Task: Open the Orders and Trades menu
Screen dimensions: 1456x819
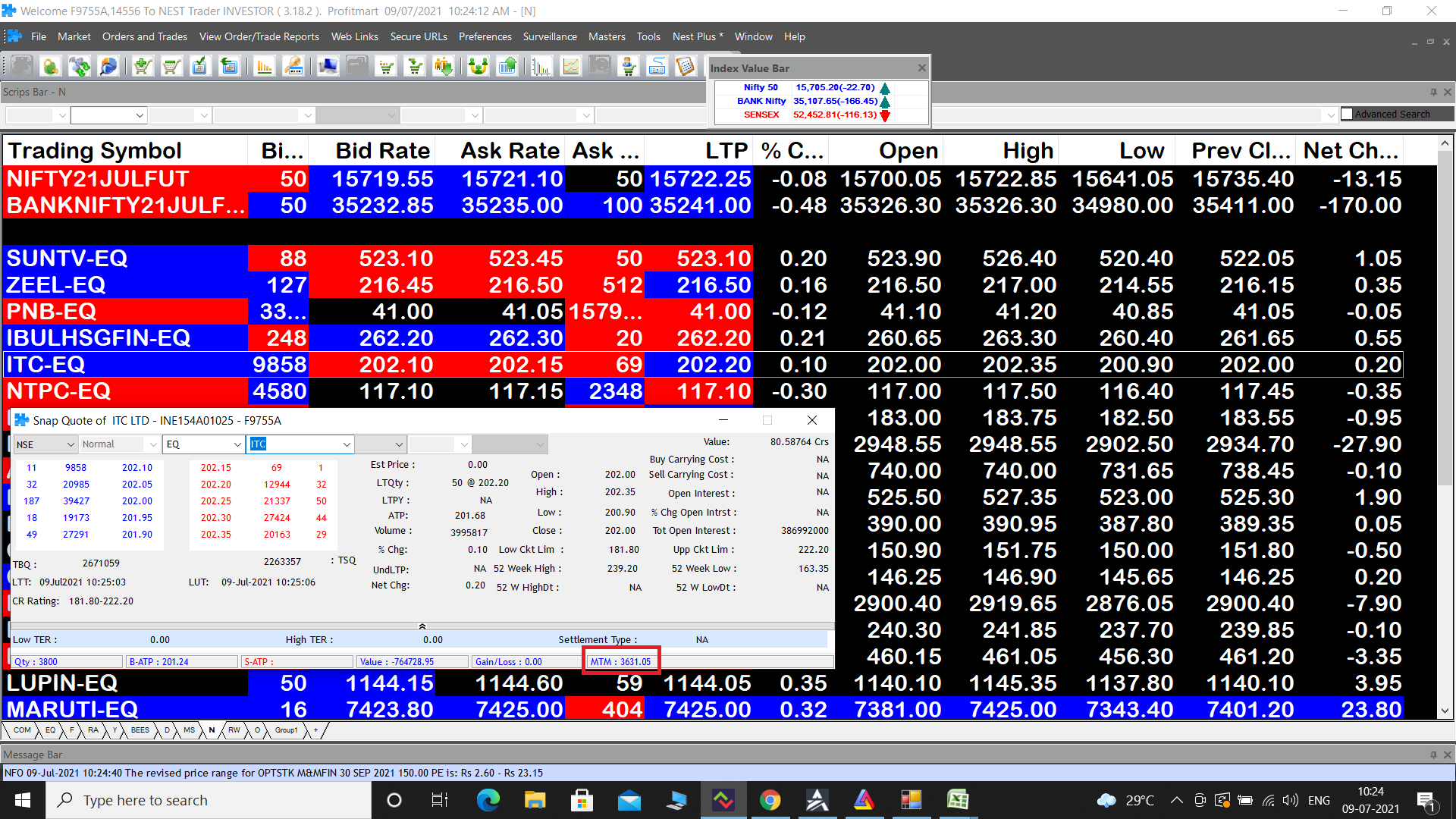Action: click(145, 36)
